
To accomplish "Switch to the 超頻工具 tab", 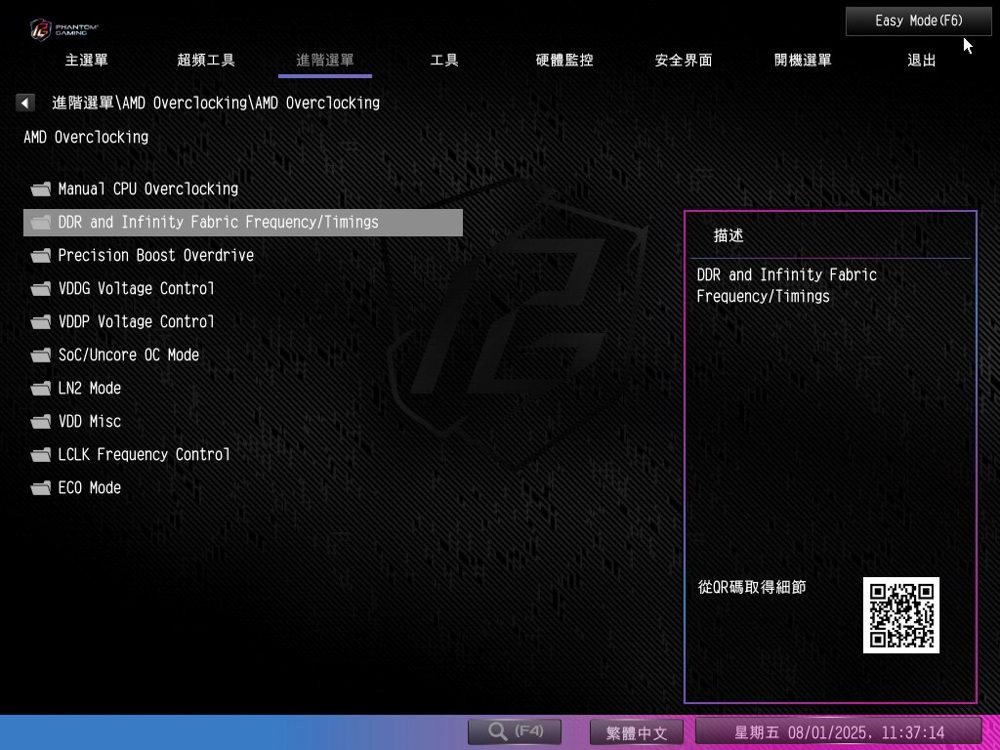I will (206, 60).
